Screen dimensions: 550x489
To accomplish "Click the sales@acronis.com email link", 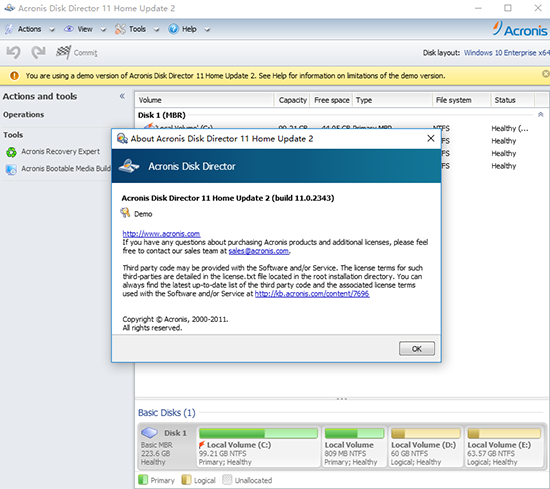I will pyautogui.click(x=259, y=251).
